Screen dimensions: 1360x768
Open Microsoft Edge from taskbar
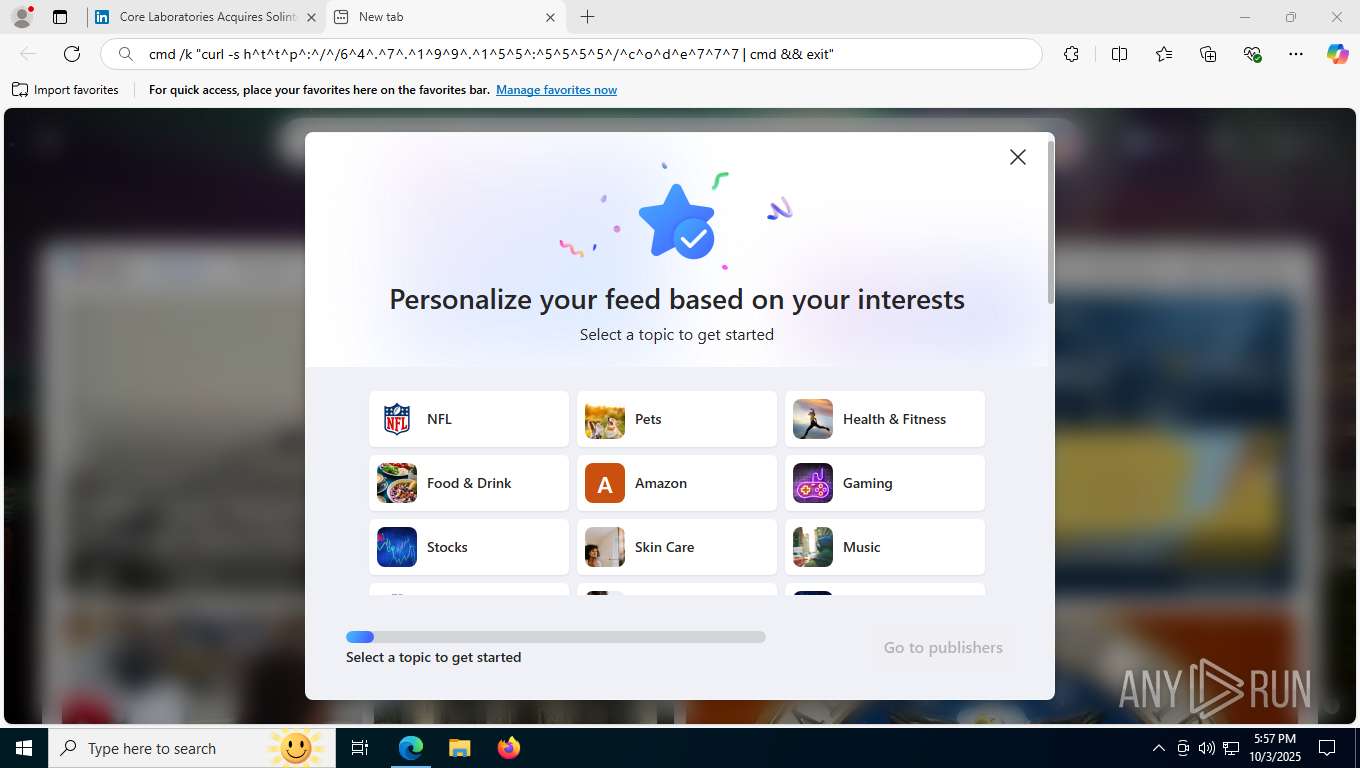point(411,748)
